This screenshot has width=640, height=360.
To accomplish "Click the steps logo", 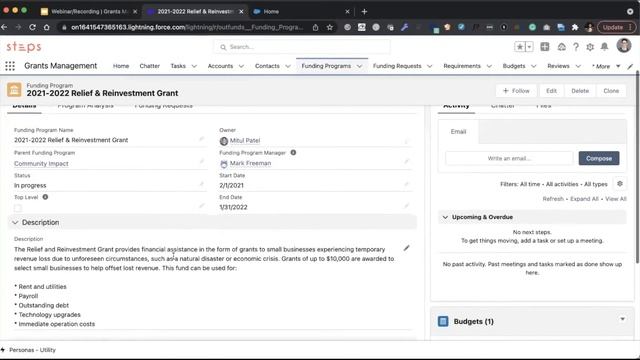I will point(24,47).
